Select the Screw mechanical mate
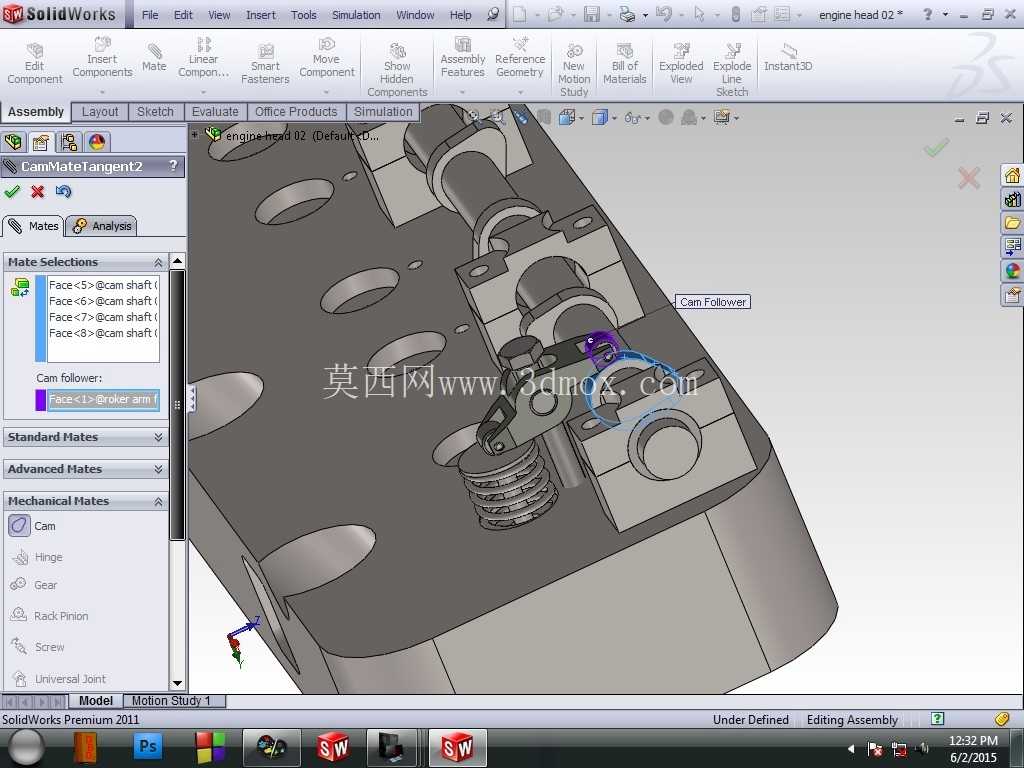 click(38, 647)
